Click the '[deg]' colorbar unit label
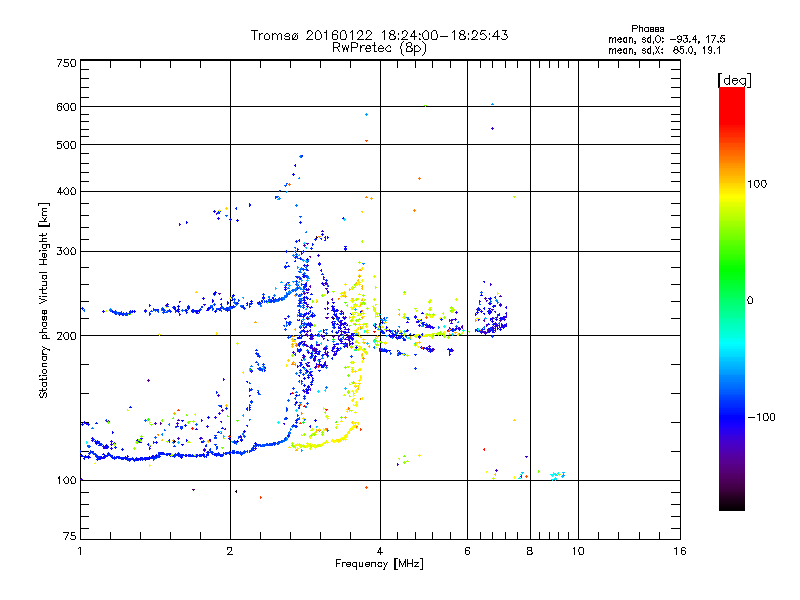800x600 pixels. 734,80
